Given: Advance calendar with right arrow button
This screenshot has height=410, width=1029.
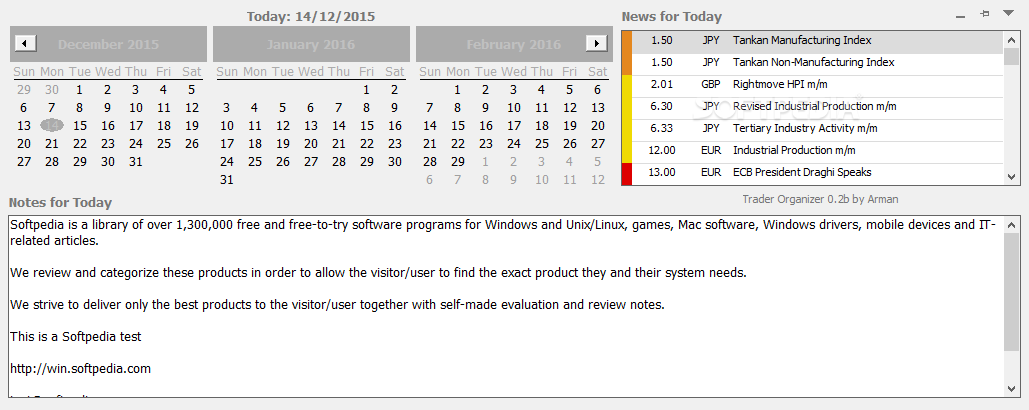Looking at the screenshot, I should (x=597, y=44).
